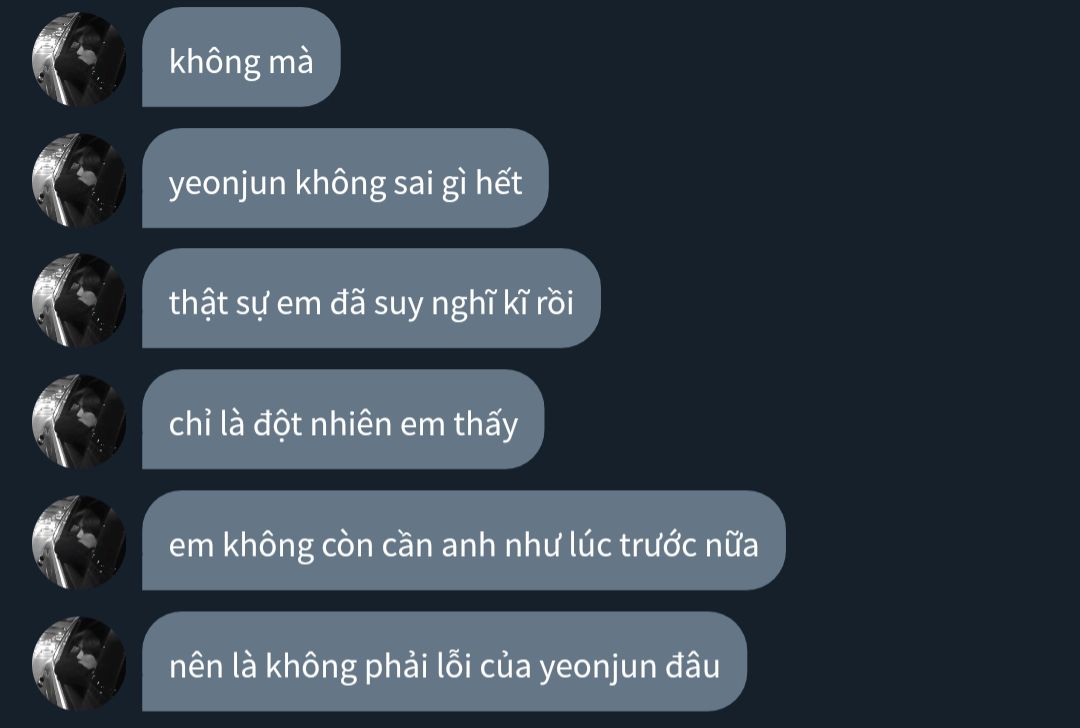The height and width of the screenshot is (728, 1080).
Task: Click the word "yeonjun" in the second message
Action: click(x=228, y=185)
